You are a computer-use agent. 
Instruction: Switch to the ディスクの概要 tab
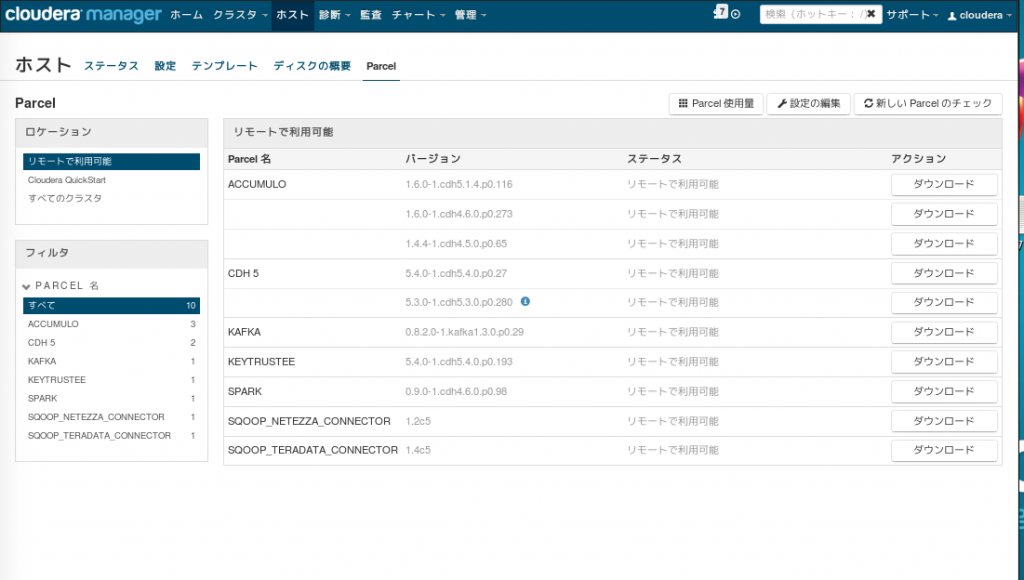pos(312,66)
